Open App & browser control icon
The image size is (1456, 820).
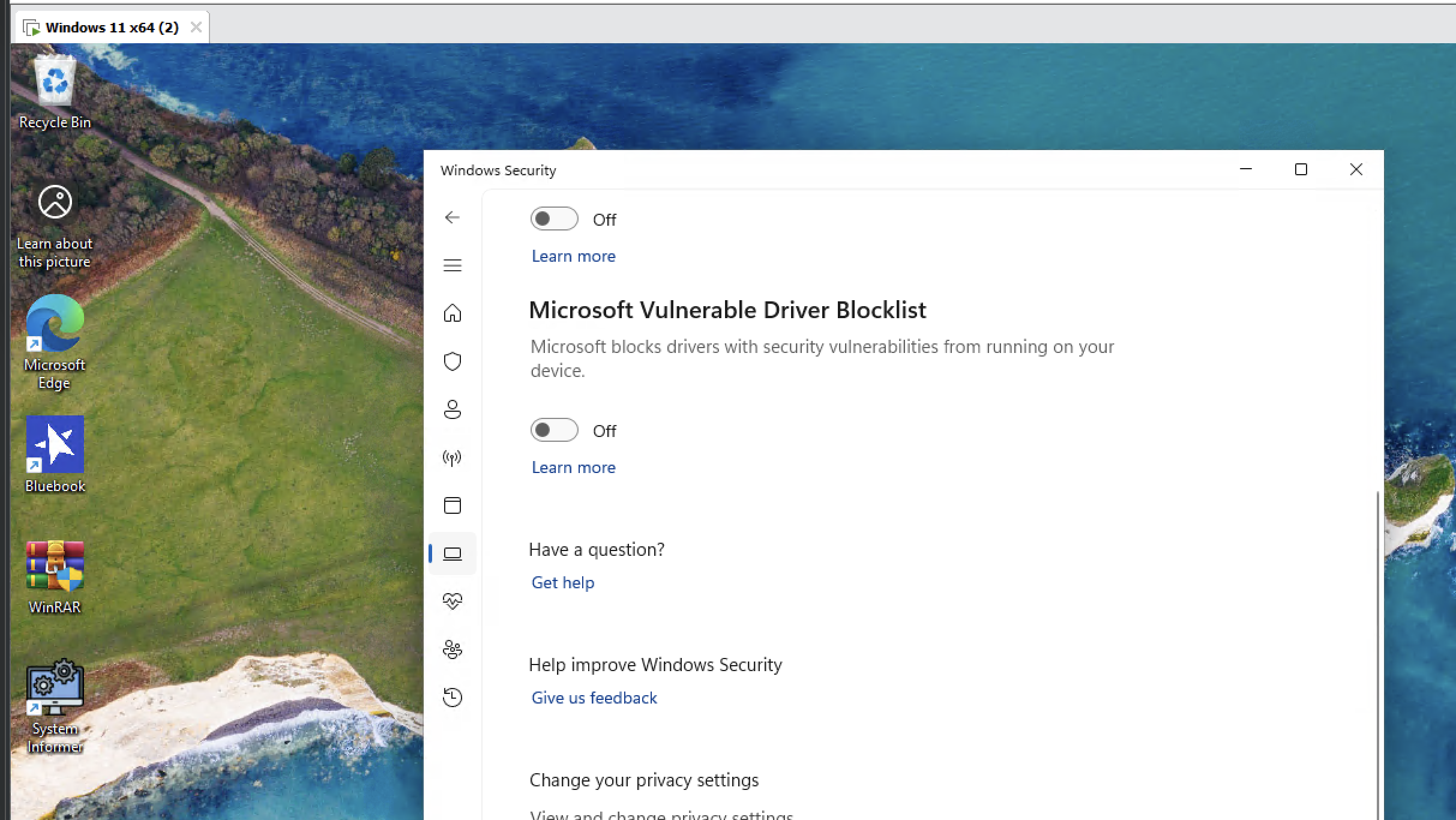click(452, 505)
